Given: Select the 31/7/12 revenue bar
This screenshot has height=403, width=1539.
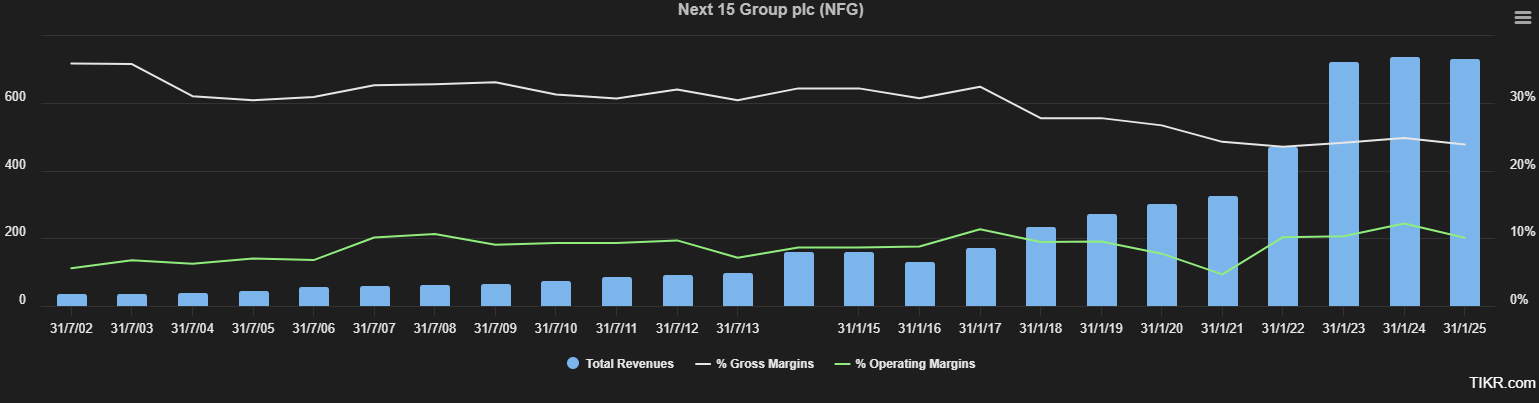Looking at the screenshot, I should [x=678, y=290].
